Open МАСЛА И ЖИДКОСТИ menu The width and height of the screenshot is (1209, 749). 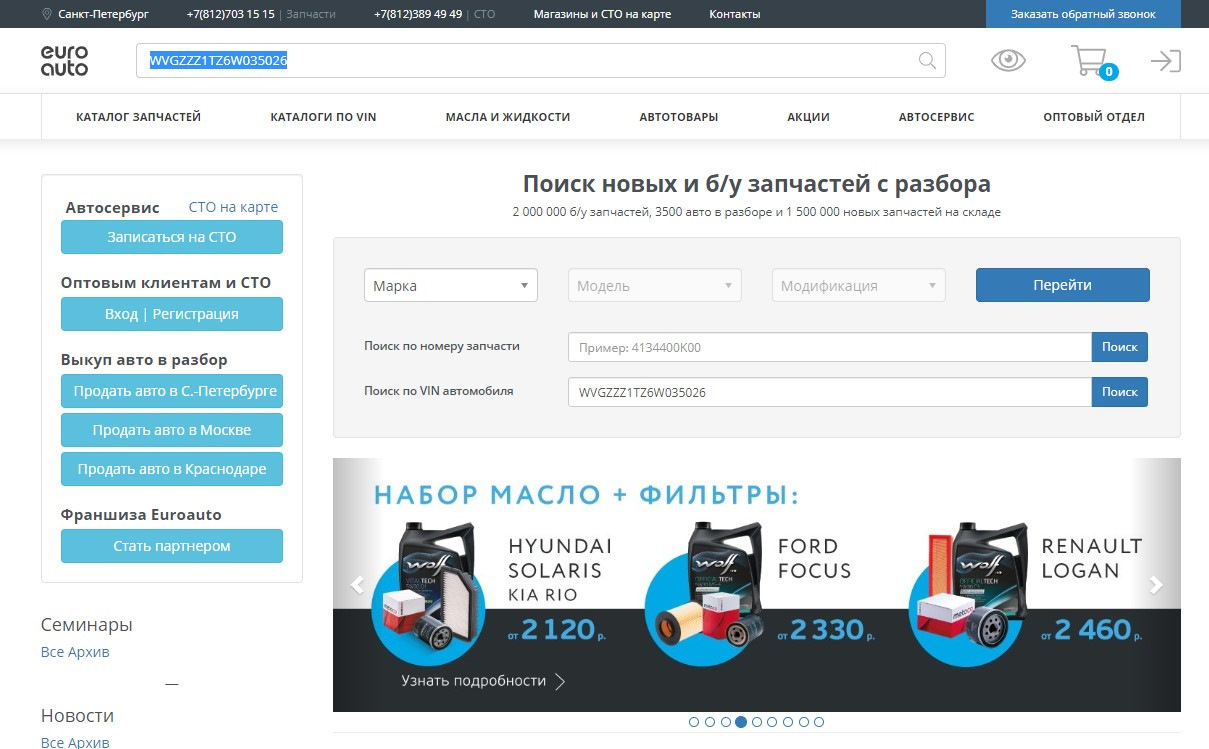click(508, 117)
